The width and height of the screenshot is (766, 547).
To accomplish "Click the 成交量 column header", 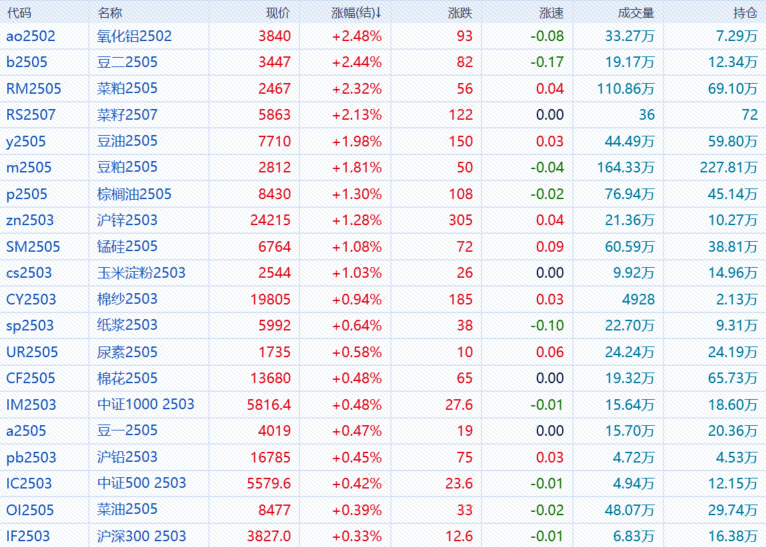I will [636, 12].
